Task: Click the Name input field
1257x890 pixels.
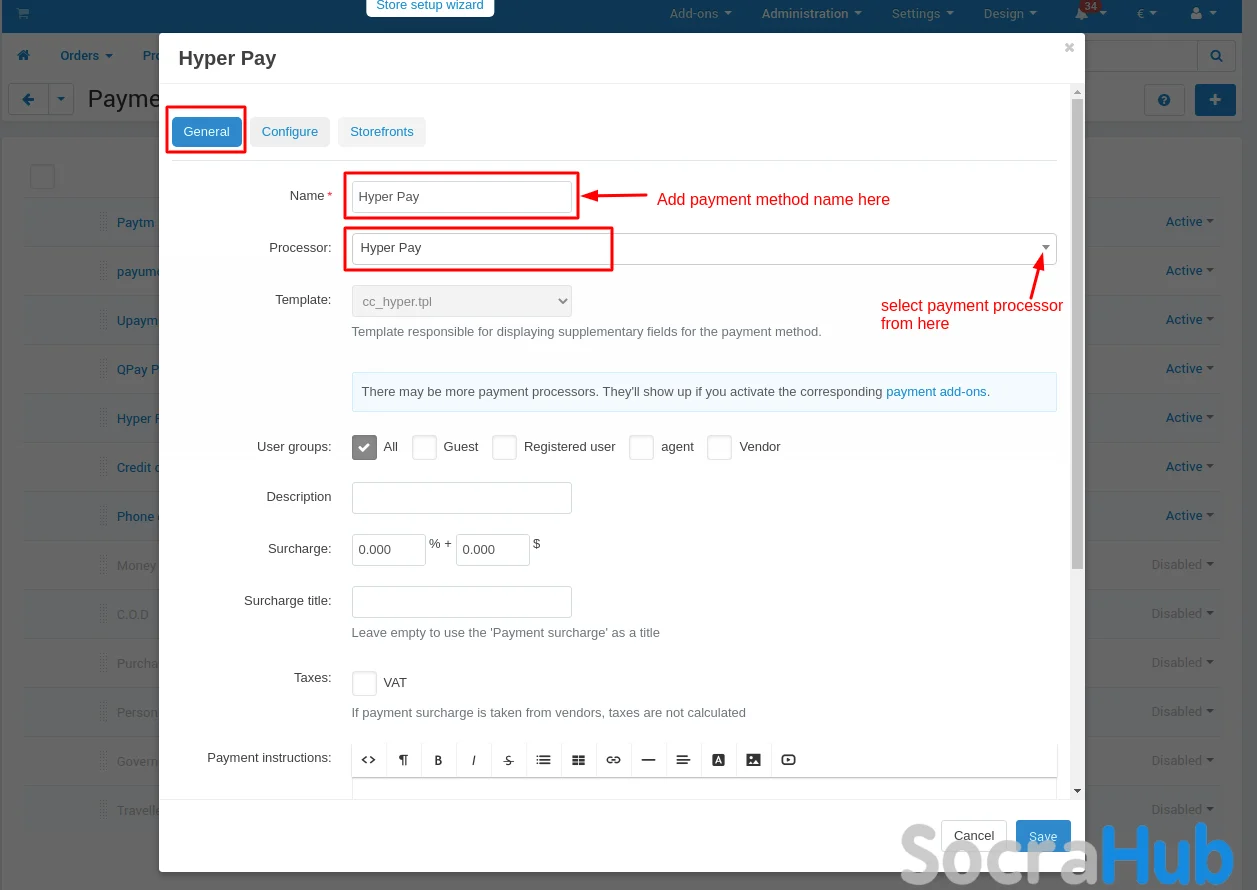Action: tap(462, 197)
